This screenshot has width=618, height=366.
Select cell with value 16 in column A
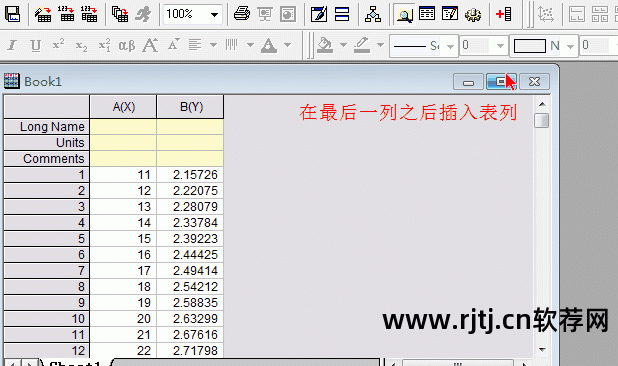[x=123, y=255]
